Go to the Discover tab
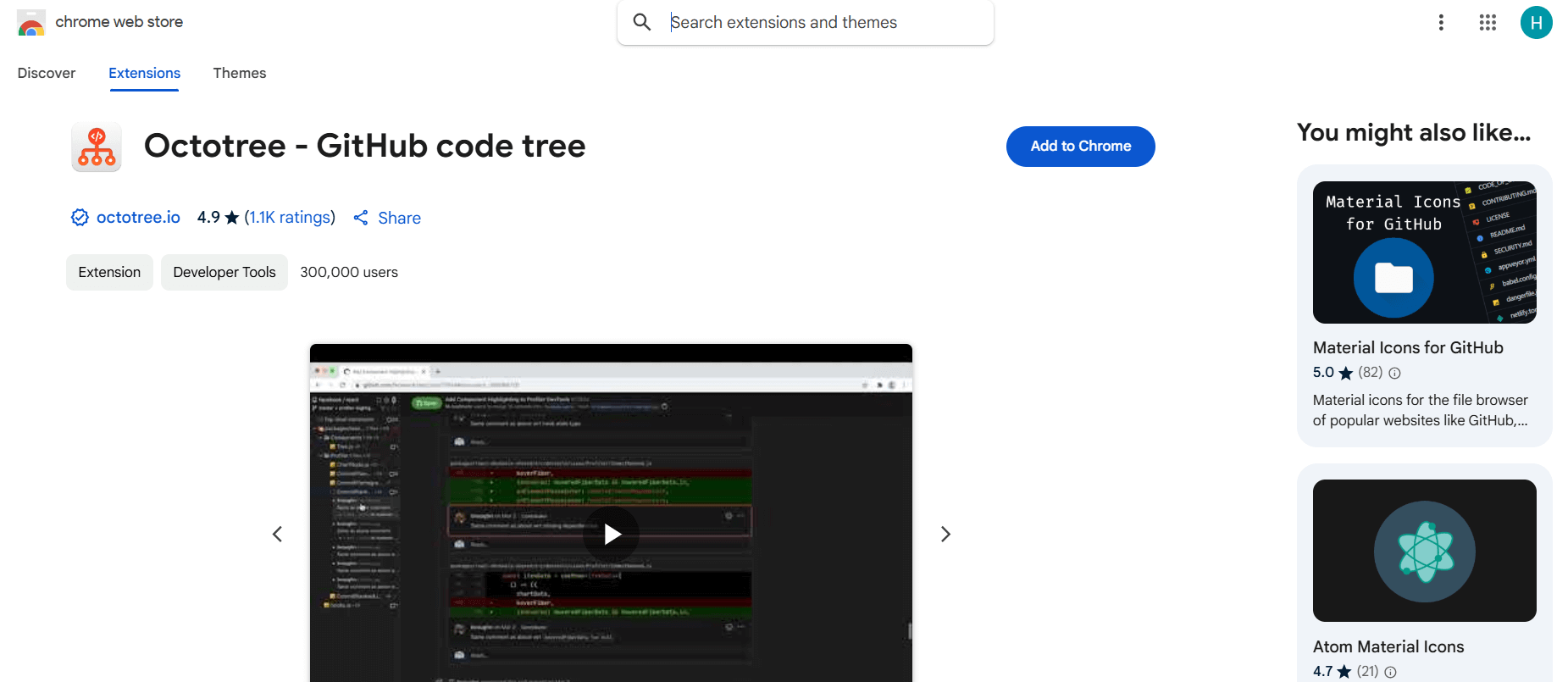 point(47,73)
